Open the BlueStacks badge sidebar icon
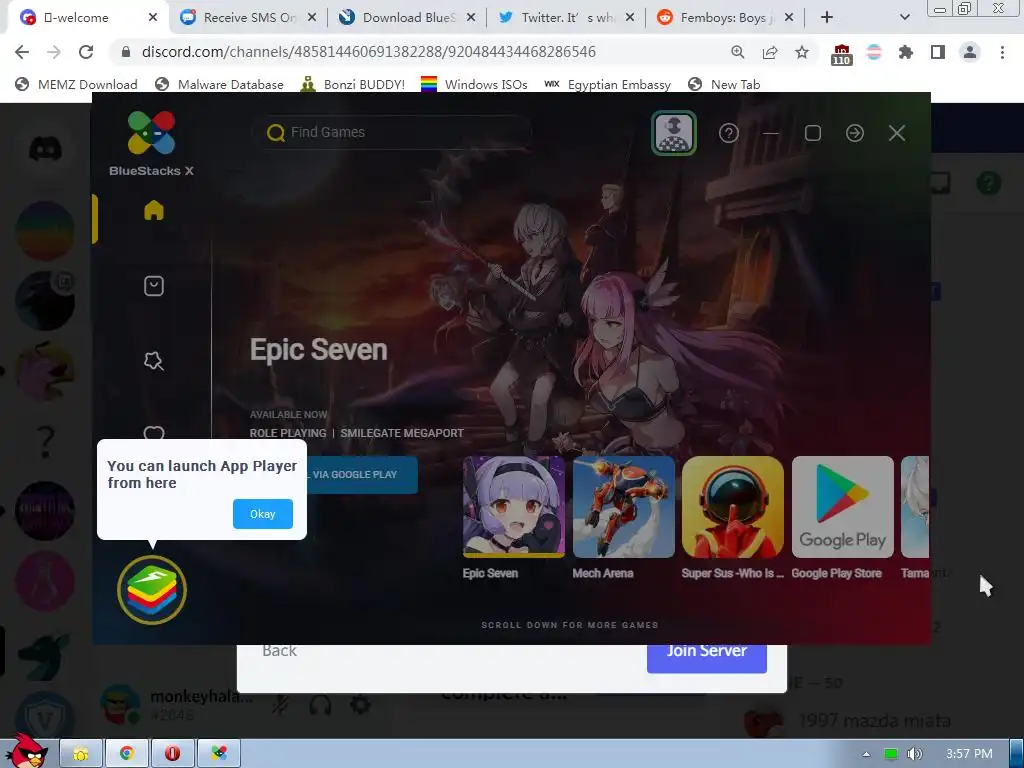The height and width of the screenshot is (768, 1024). (x=154, y=360)
